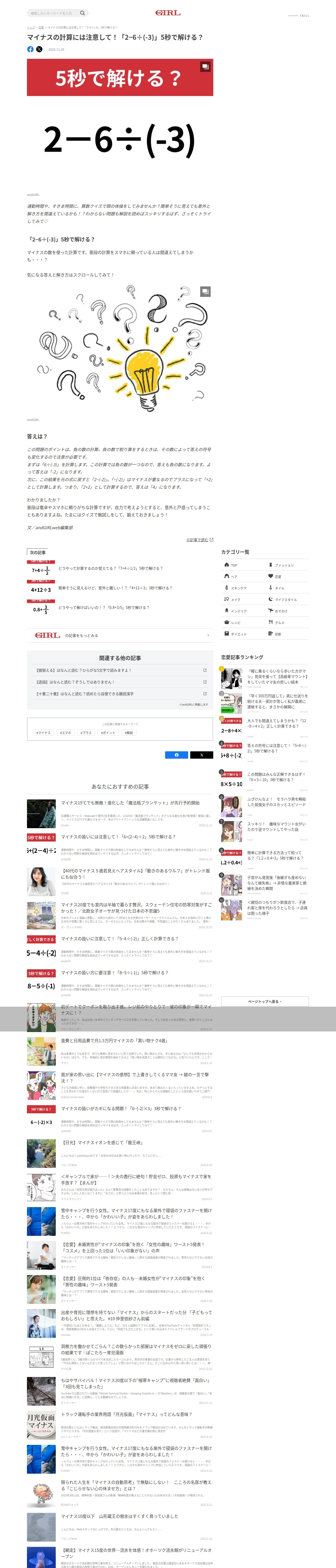Share article via X icon under title
This screenshot has height=1568, width=336.
point(39,49)
